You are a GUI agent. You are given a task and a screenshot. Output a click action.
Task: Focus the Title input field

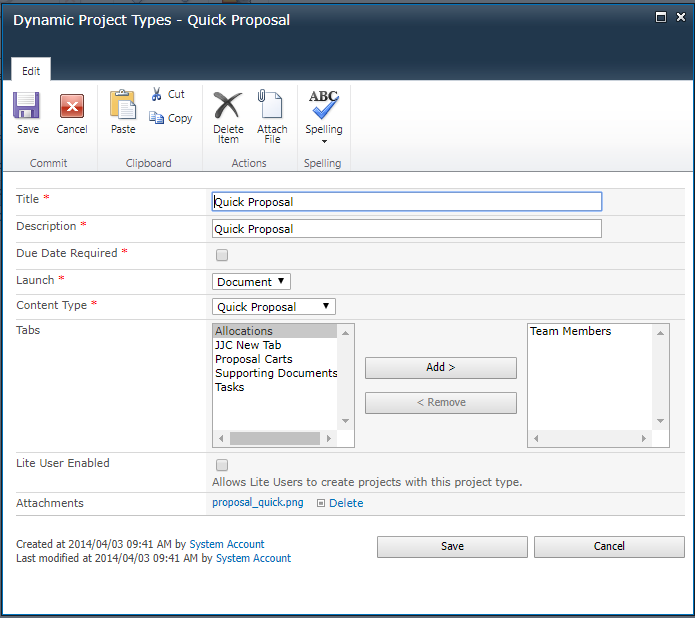coord(407,202)
